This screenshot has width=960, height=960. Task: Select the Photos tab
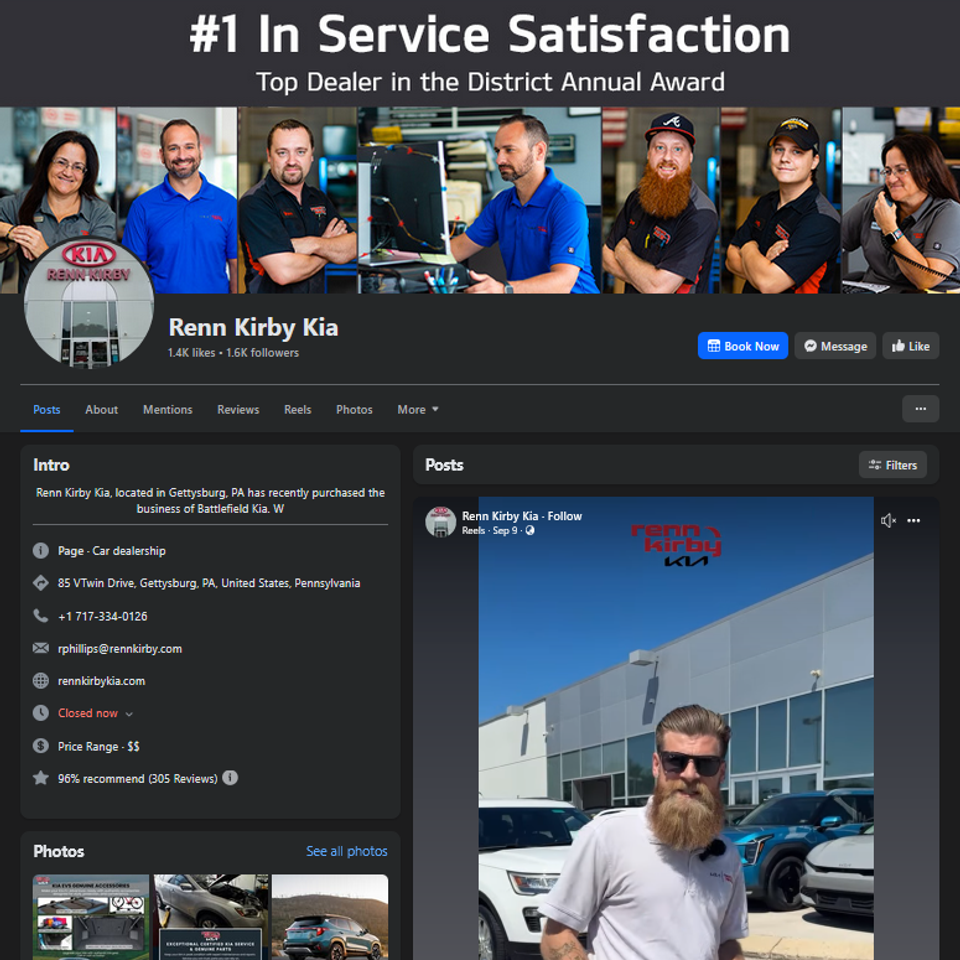tap(354, 410)
